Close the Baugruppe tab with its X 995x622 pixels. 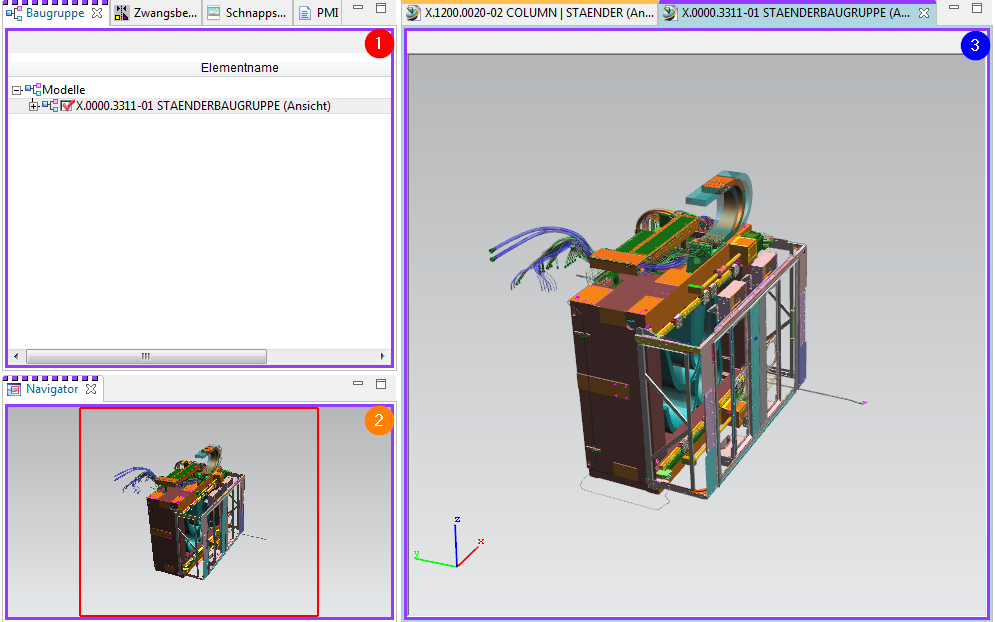tap(97, 13)
